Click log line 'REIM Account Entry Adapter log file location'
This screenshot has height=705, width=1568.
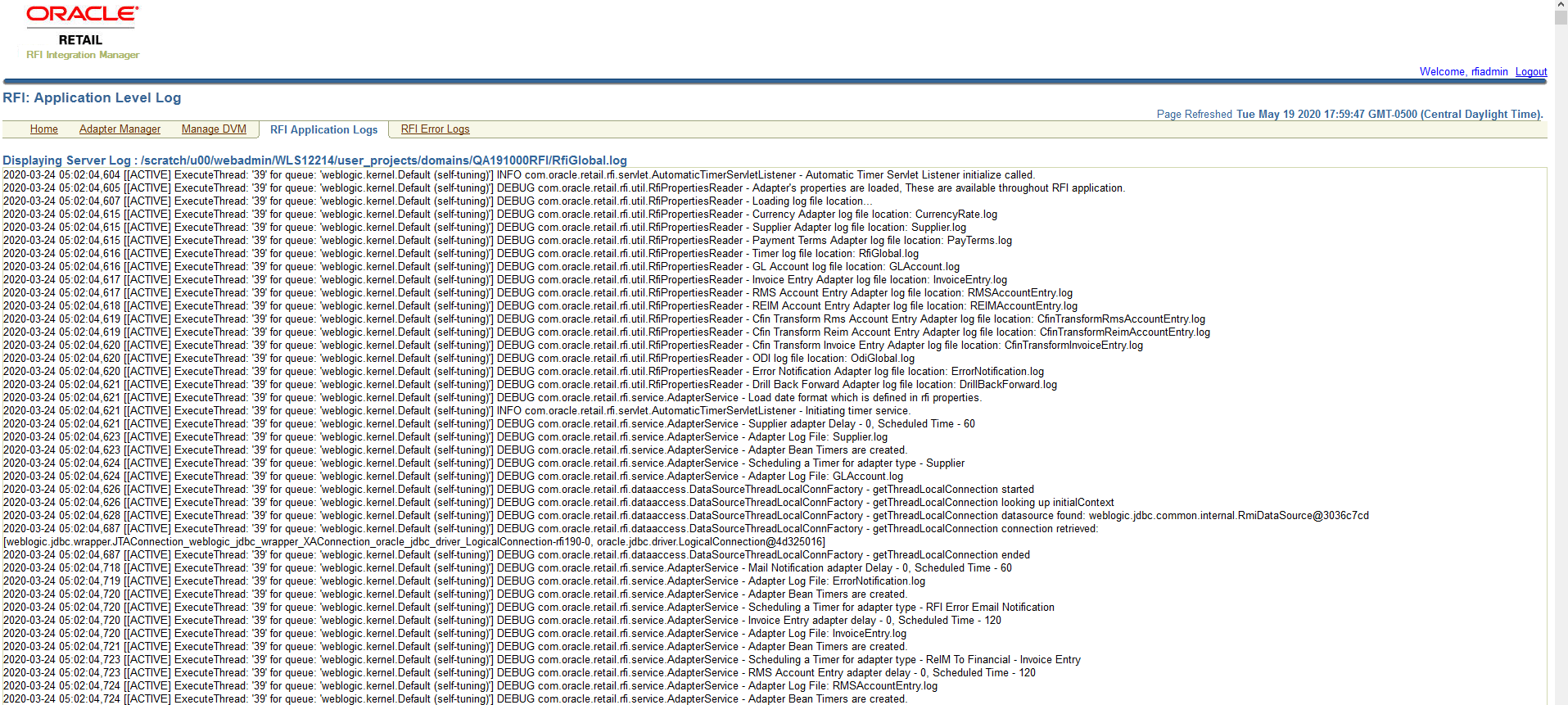[540, 306]
